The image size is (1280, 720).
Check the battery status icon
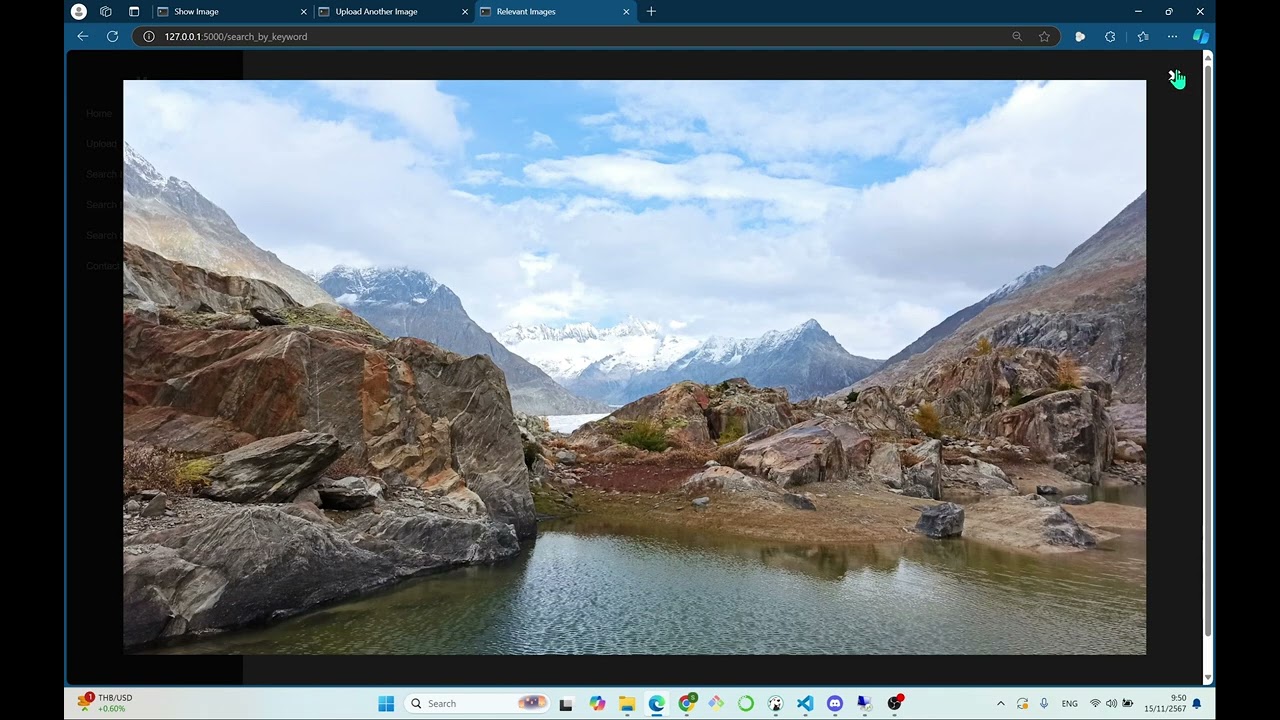(x=1128, y=704)
